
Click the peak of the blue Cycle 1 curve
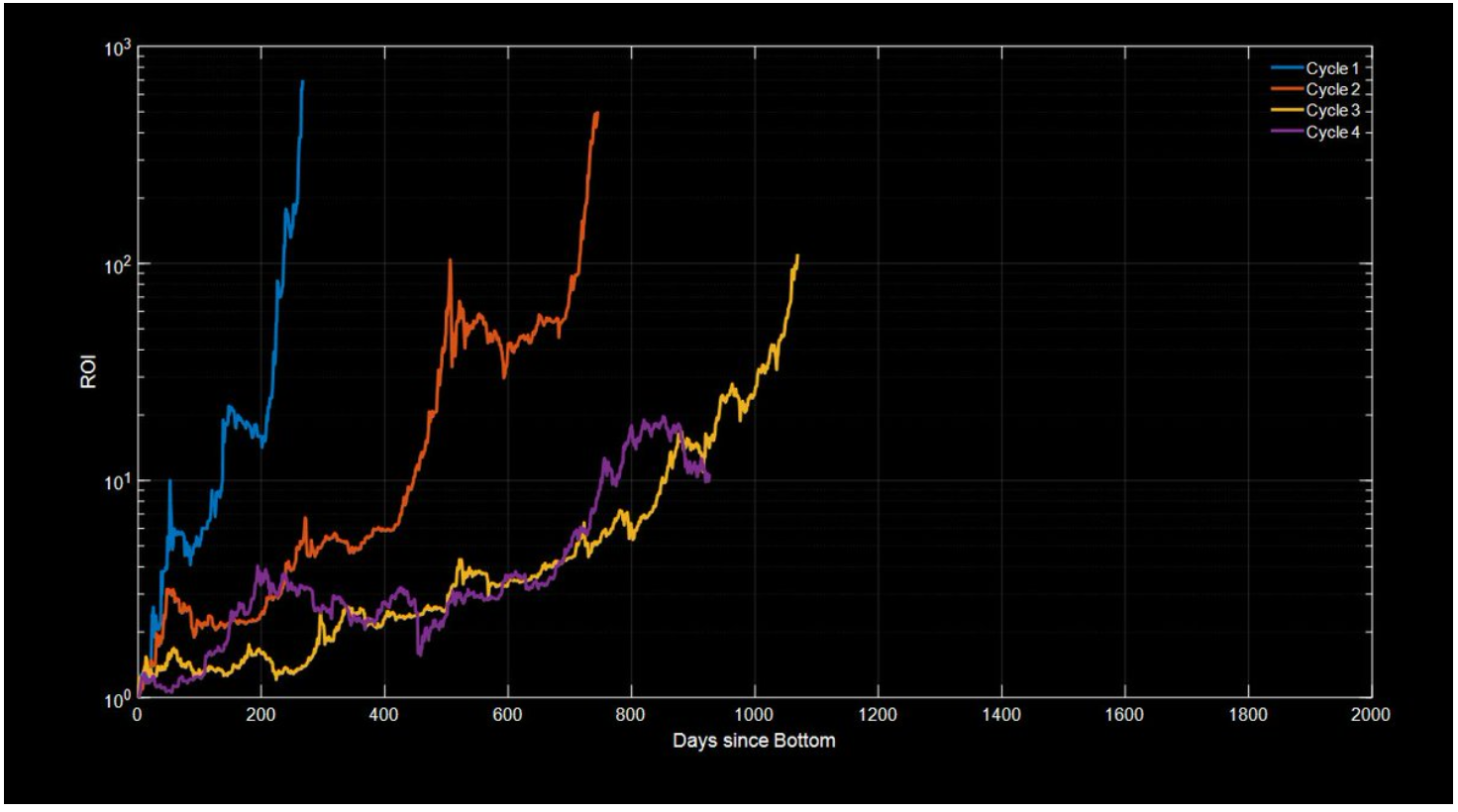(x=302, y=82)
